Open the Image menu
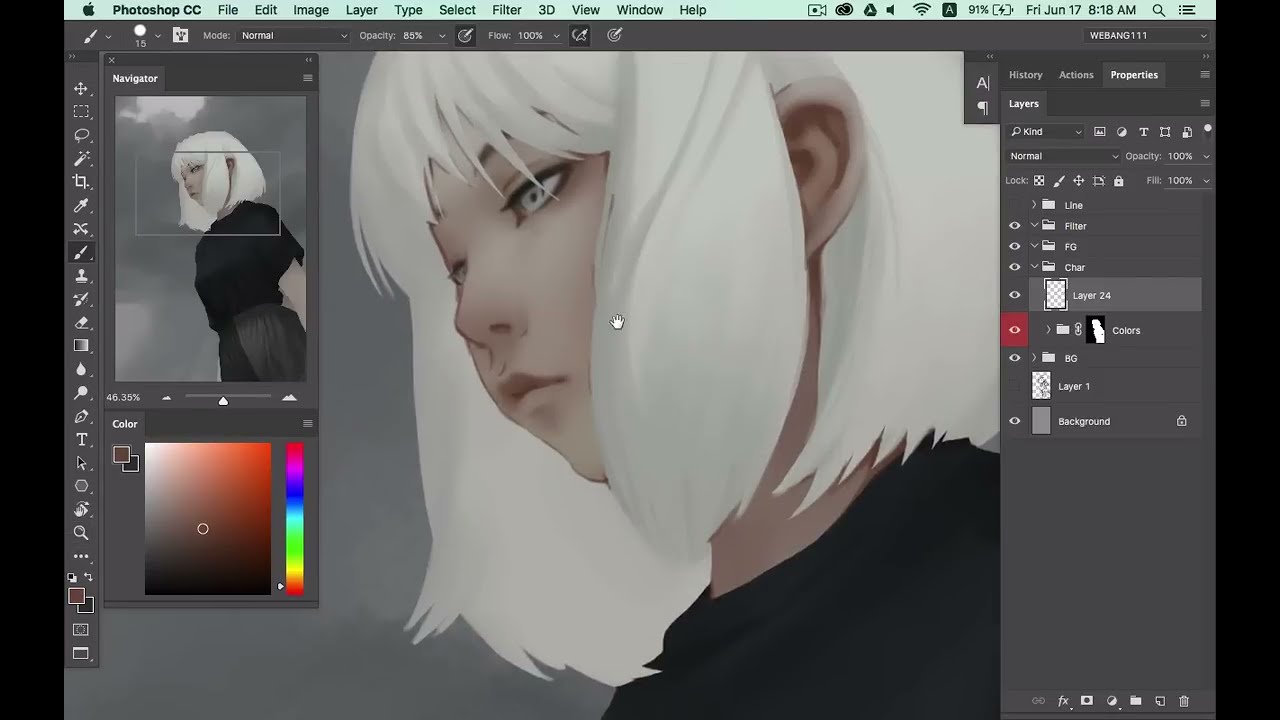This screenshot has height=720, width=1280. pyautogui.click(x=311, y=10)
